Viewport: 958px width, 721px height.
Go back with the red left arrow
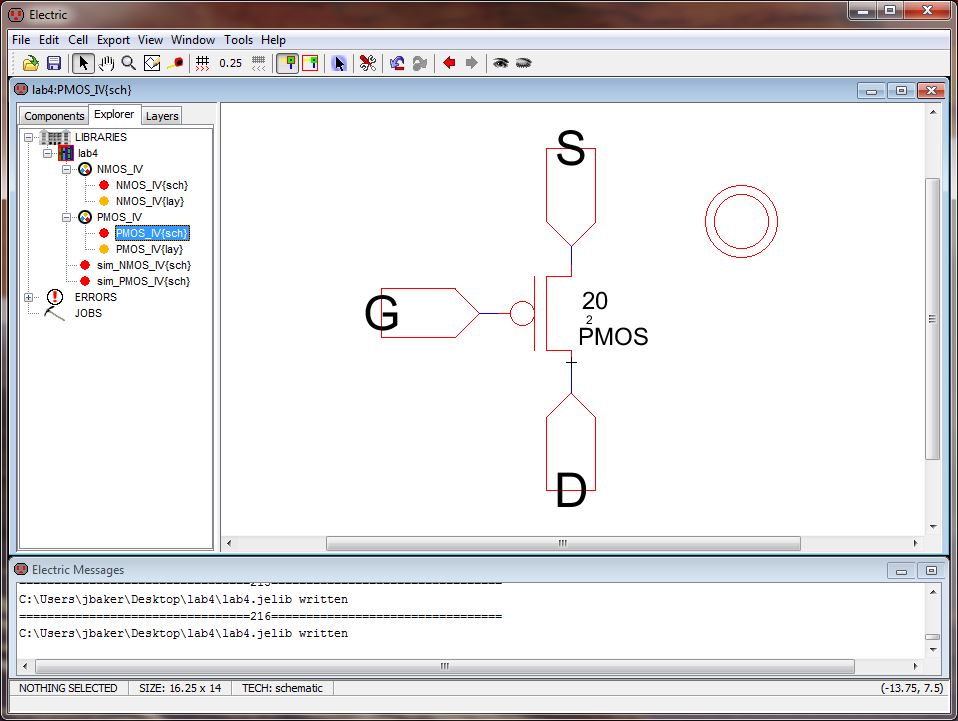pos(449,63)
